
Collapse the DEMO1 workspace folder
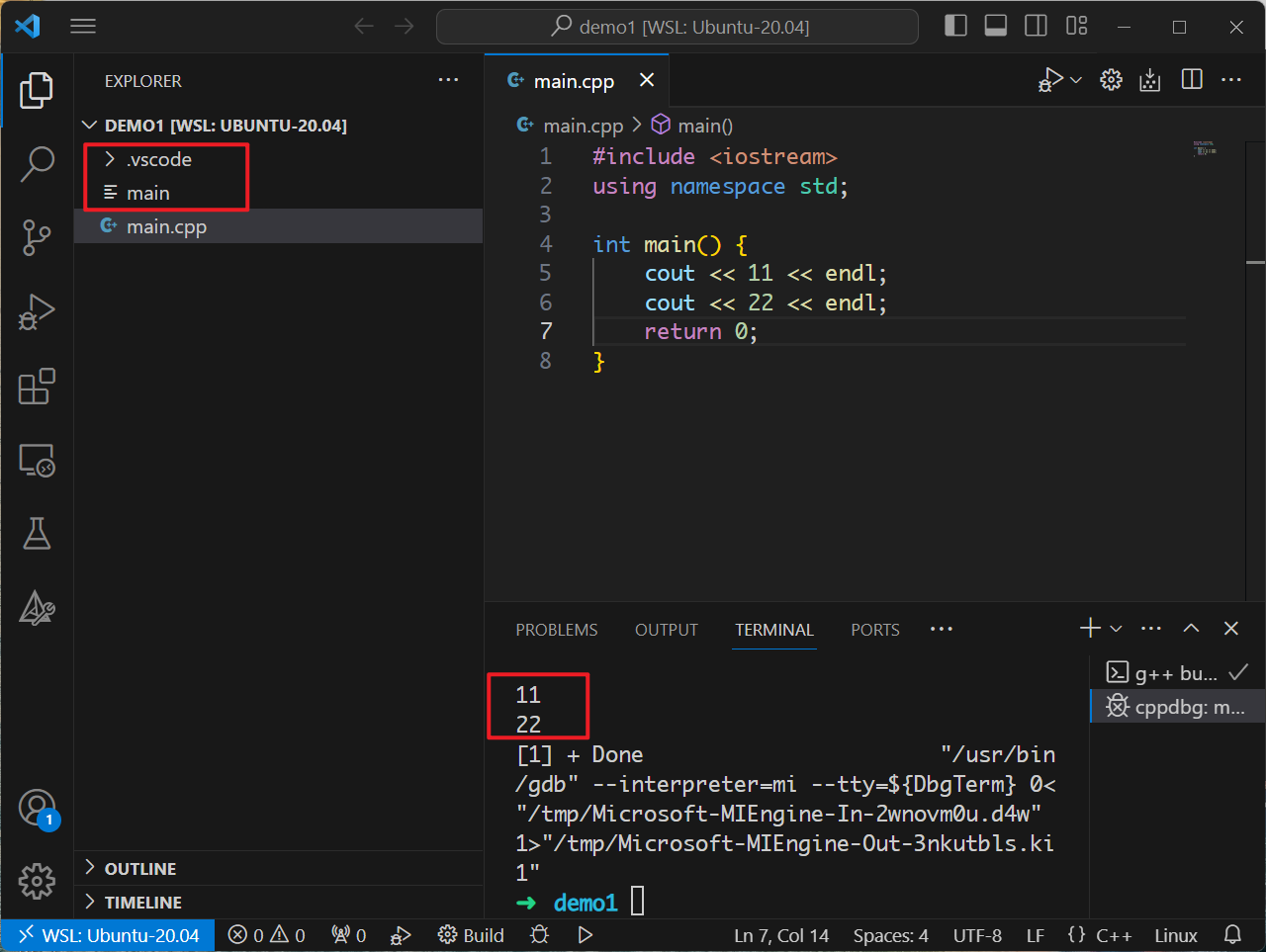[x=89, y=125]
